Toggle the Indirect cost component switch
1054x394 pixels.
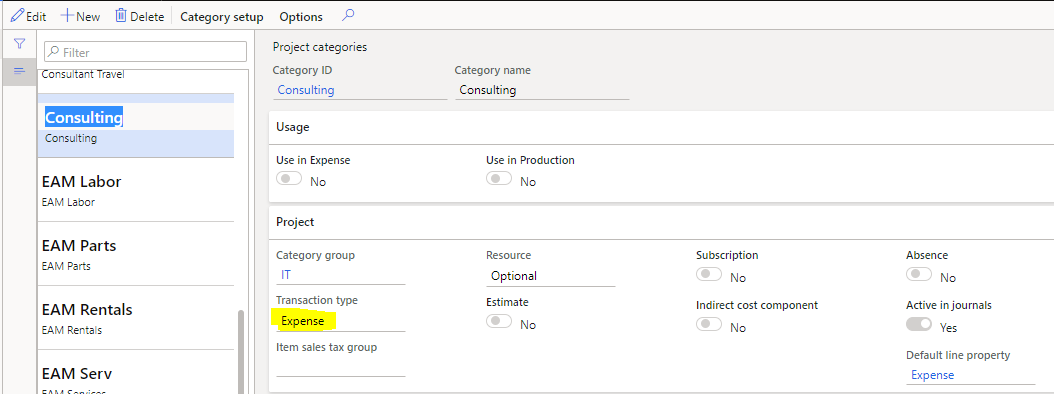coord(709,324)
